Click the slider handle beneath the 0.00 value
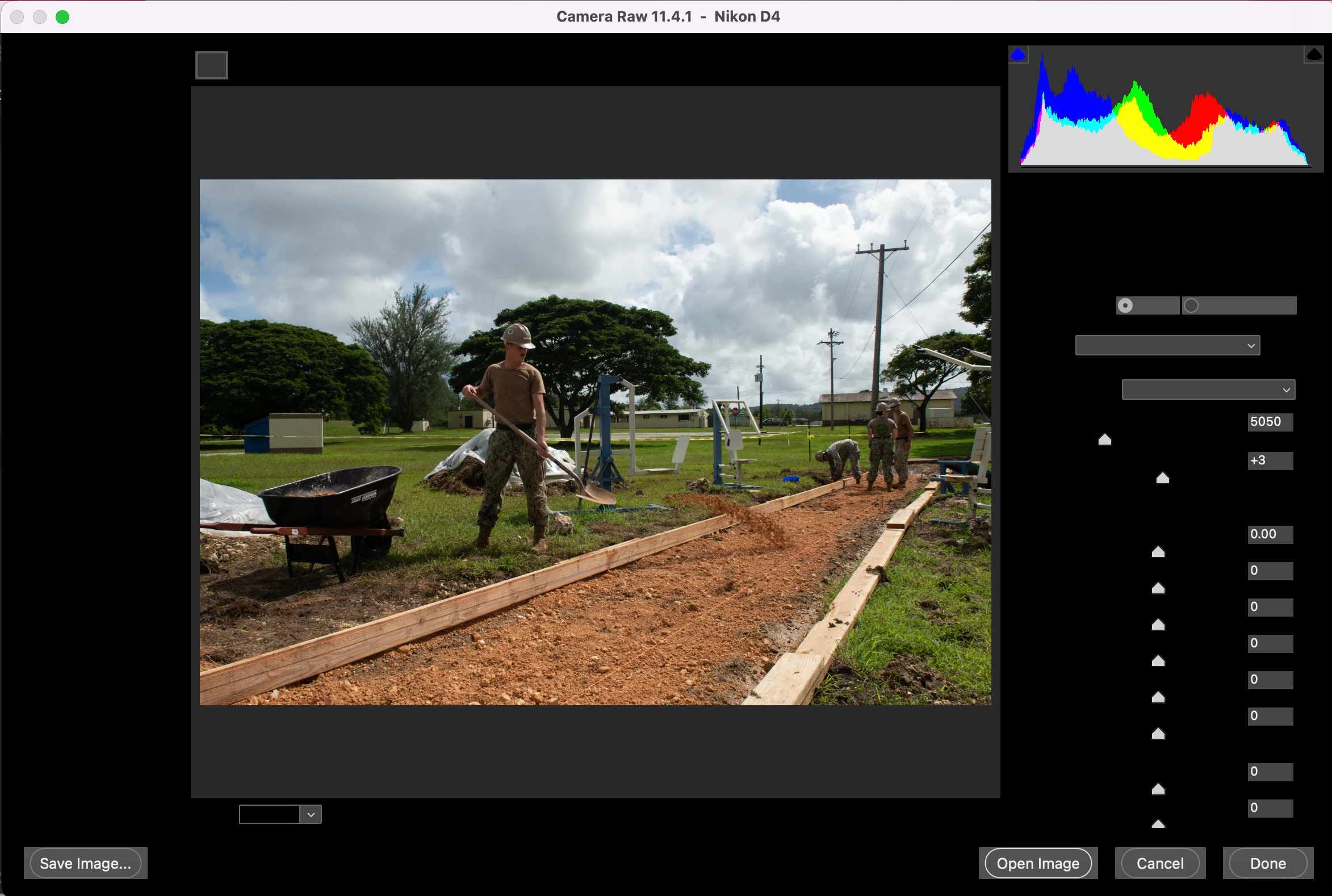 pyautogui.click(x=1158, y=552)
